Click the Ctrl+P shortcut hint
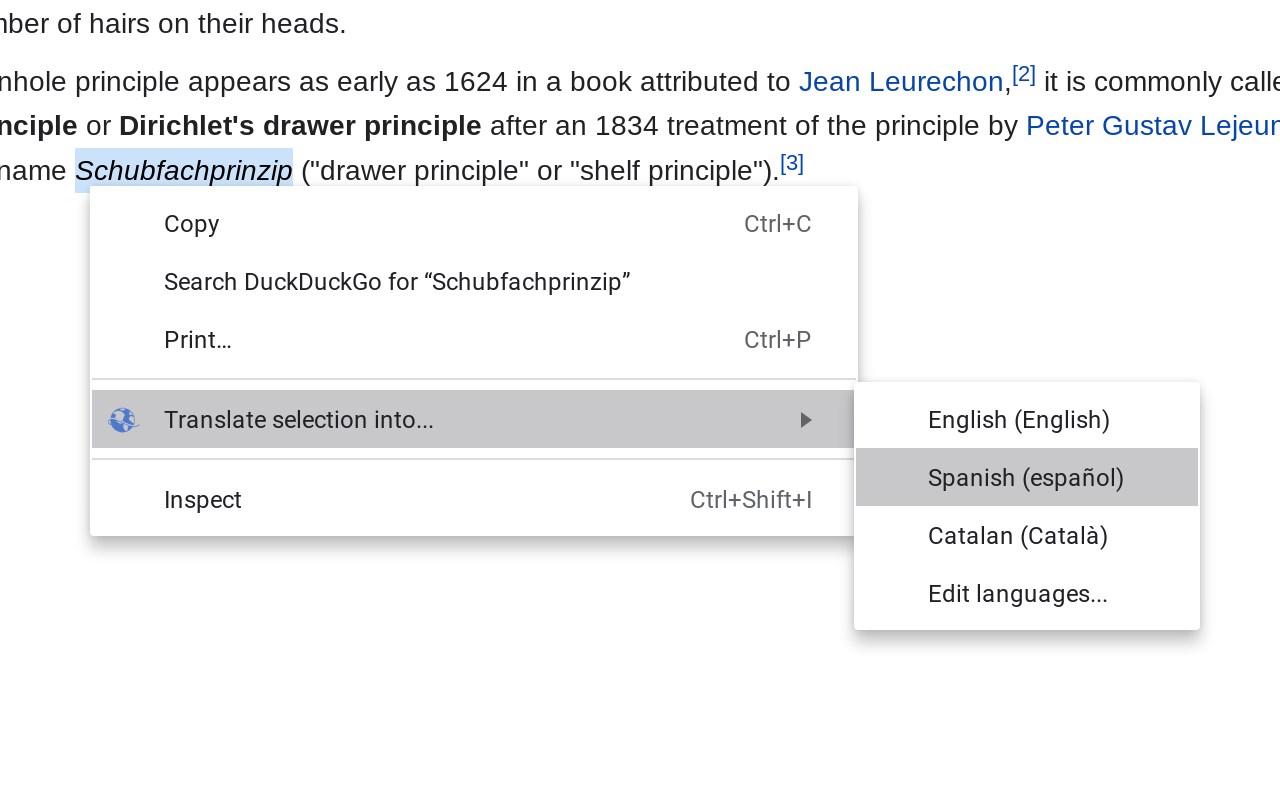The width and height of the screenshot is (1280, 800). (777, 340)
